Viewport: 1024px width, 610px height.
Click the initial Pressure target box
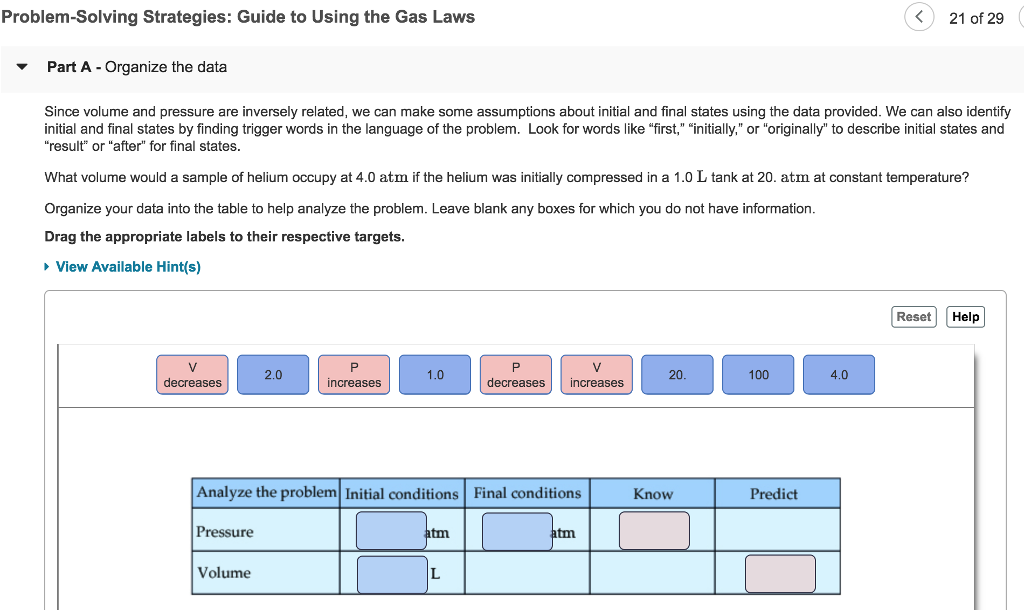pos(389,531)
